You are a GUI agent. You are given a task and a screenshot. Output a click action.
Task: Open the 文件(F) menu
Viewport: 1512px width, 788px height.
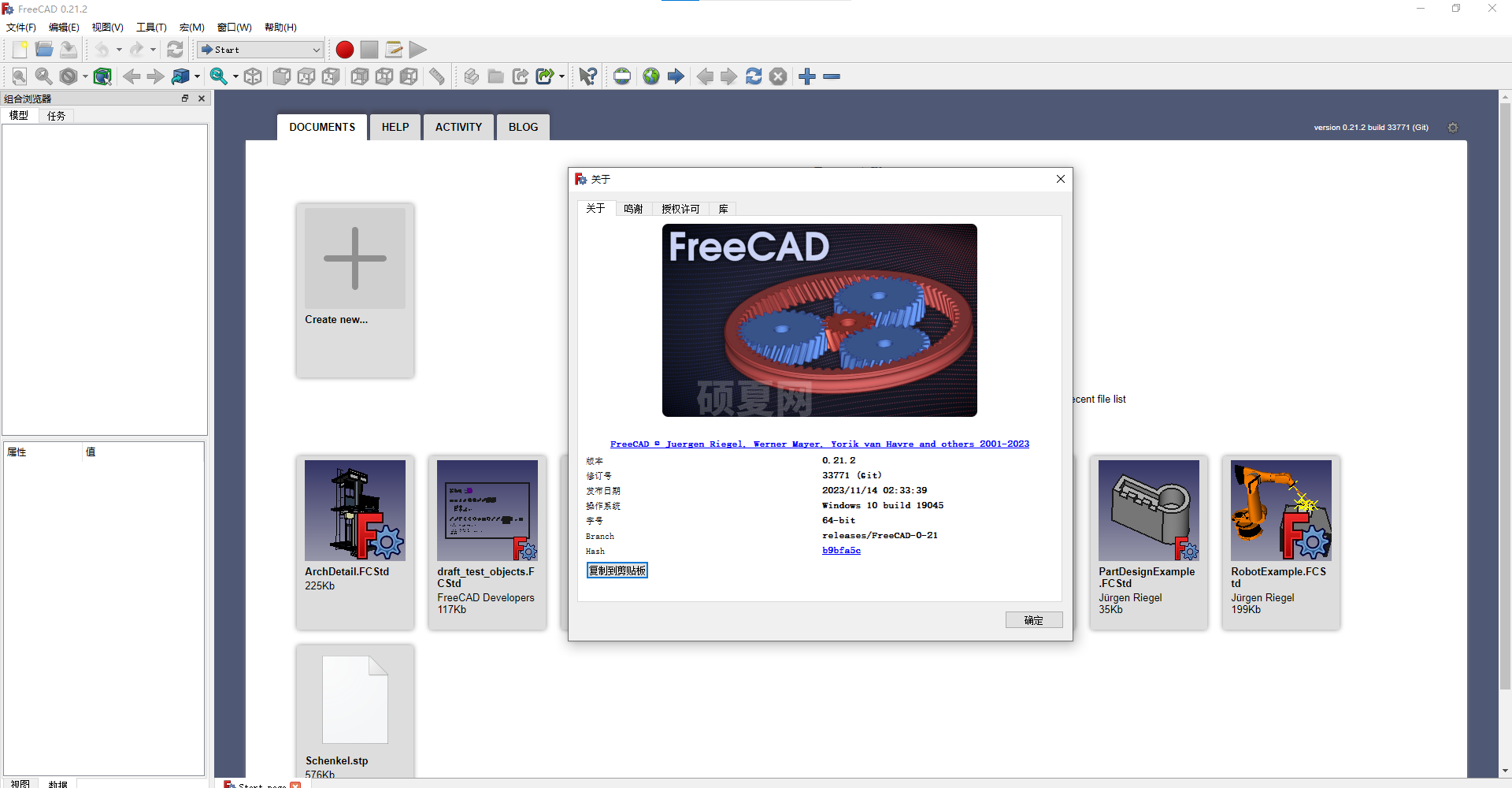(21, 28)
